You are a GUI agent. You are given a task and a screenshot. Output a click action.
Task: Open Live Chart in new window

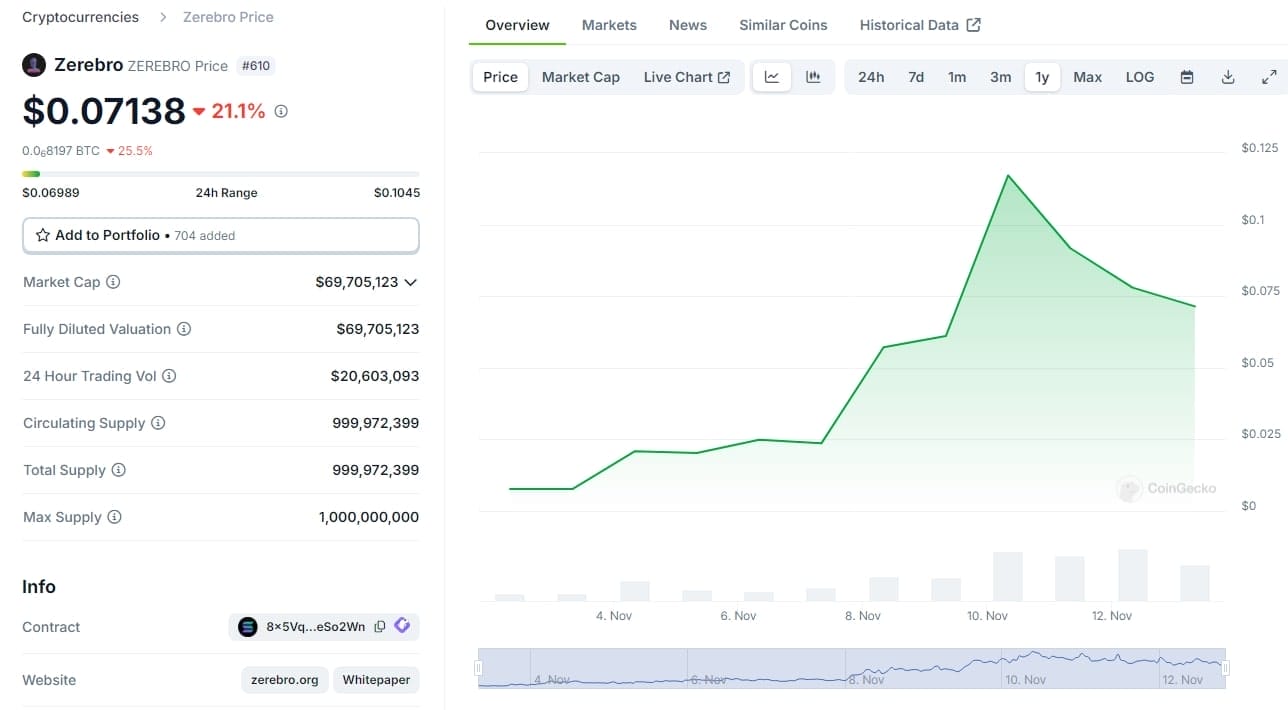[687, 77]
